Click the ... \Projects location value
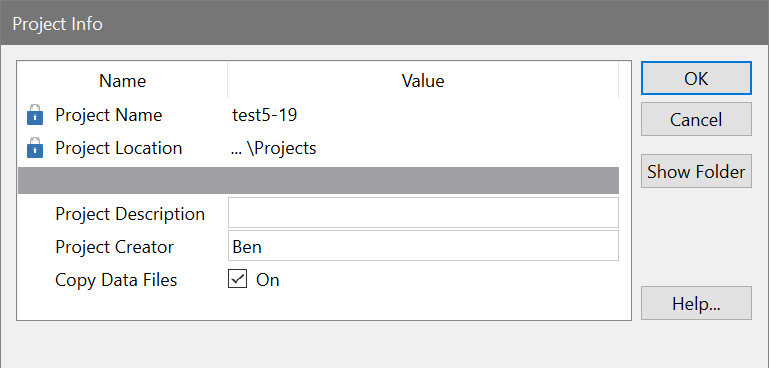Image resolution: width=769 pixels, height=368 pixels. 274,148
